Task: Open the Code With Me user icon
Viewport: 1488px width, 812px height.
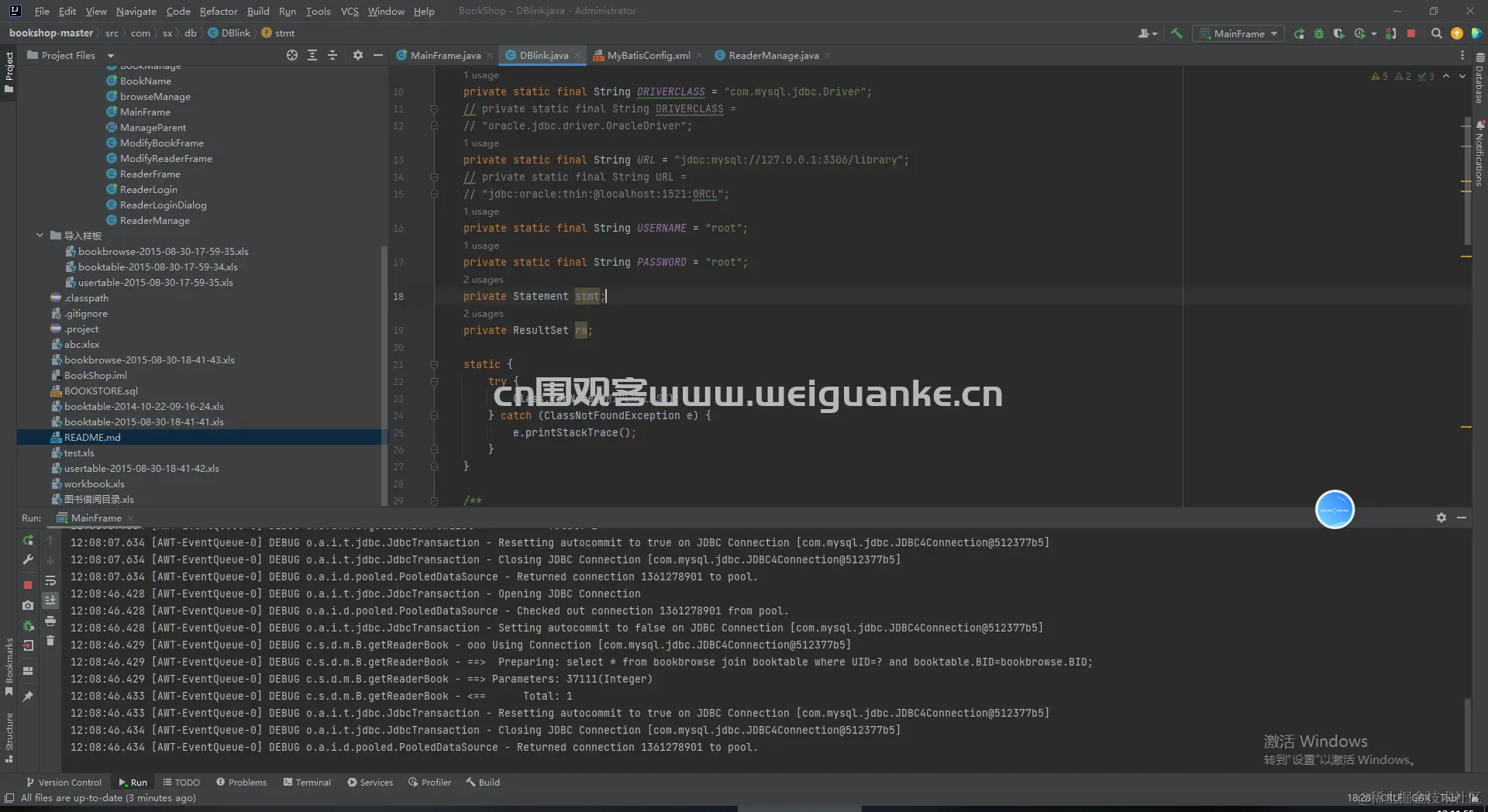Action: click(1143, 33)
